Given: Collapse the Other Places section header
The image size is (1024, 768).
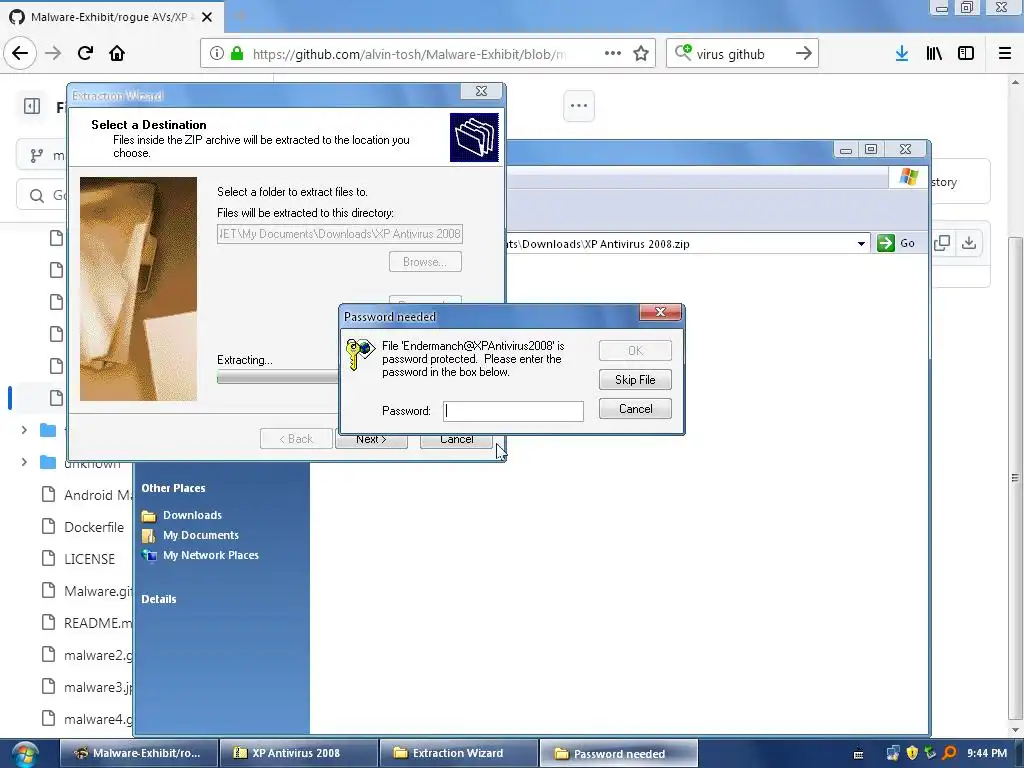Looking at the screenshot, I should 173,488.
